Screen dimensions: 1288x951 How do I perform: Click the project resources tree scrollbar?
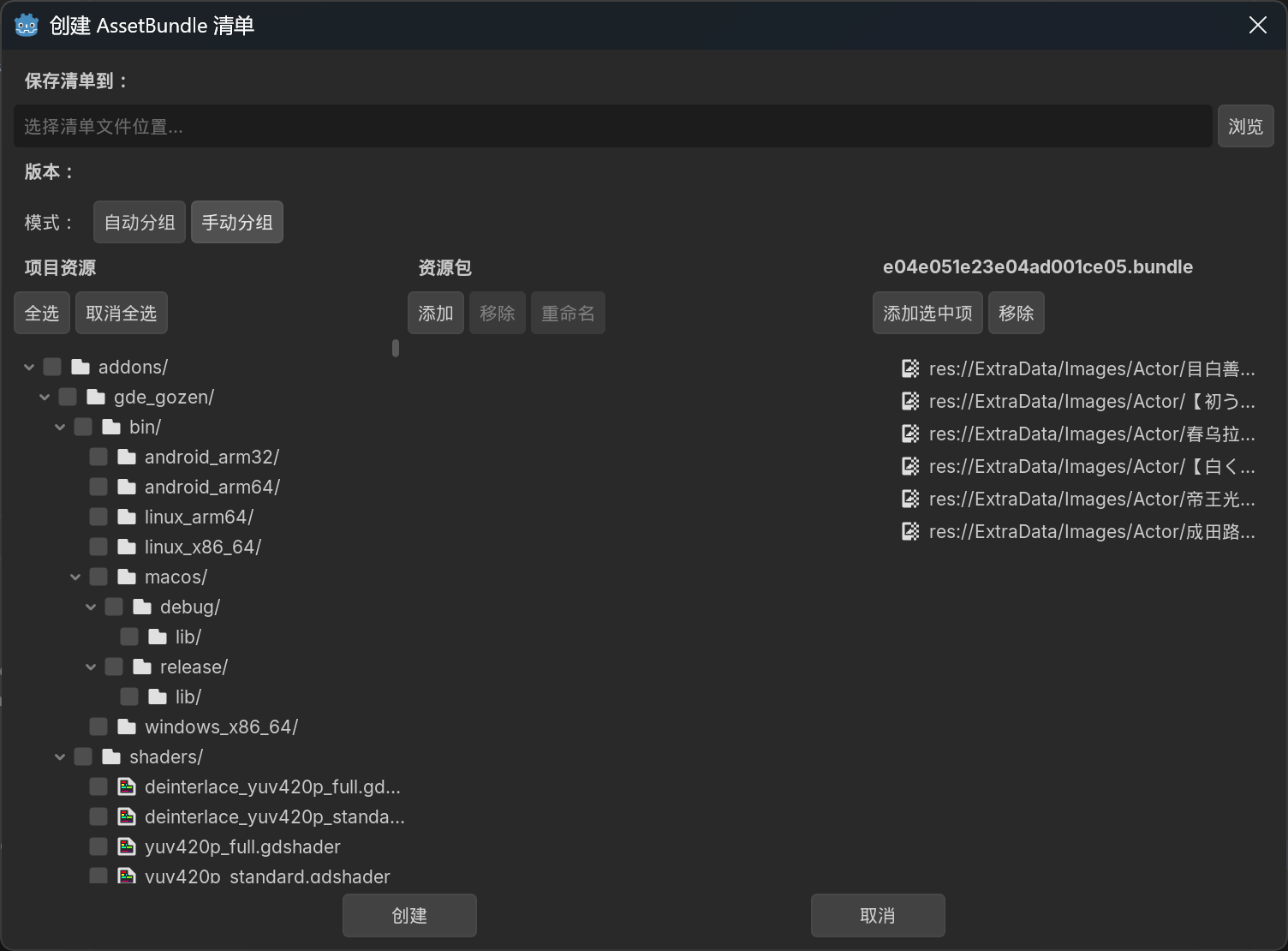[x=395, y=348]
